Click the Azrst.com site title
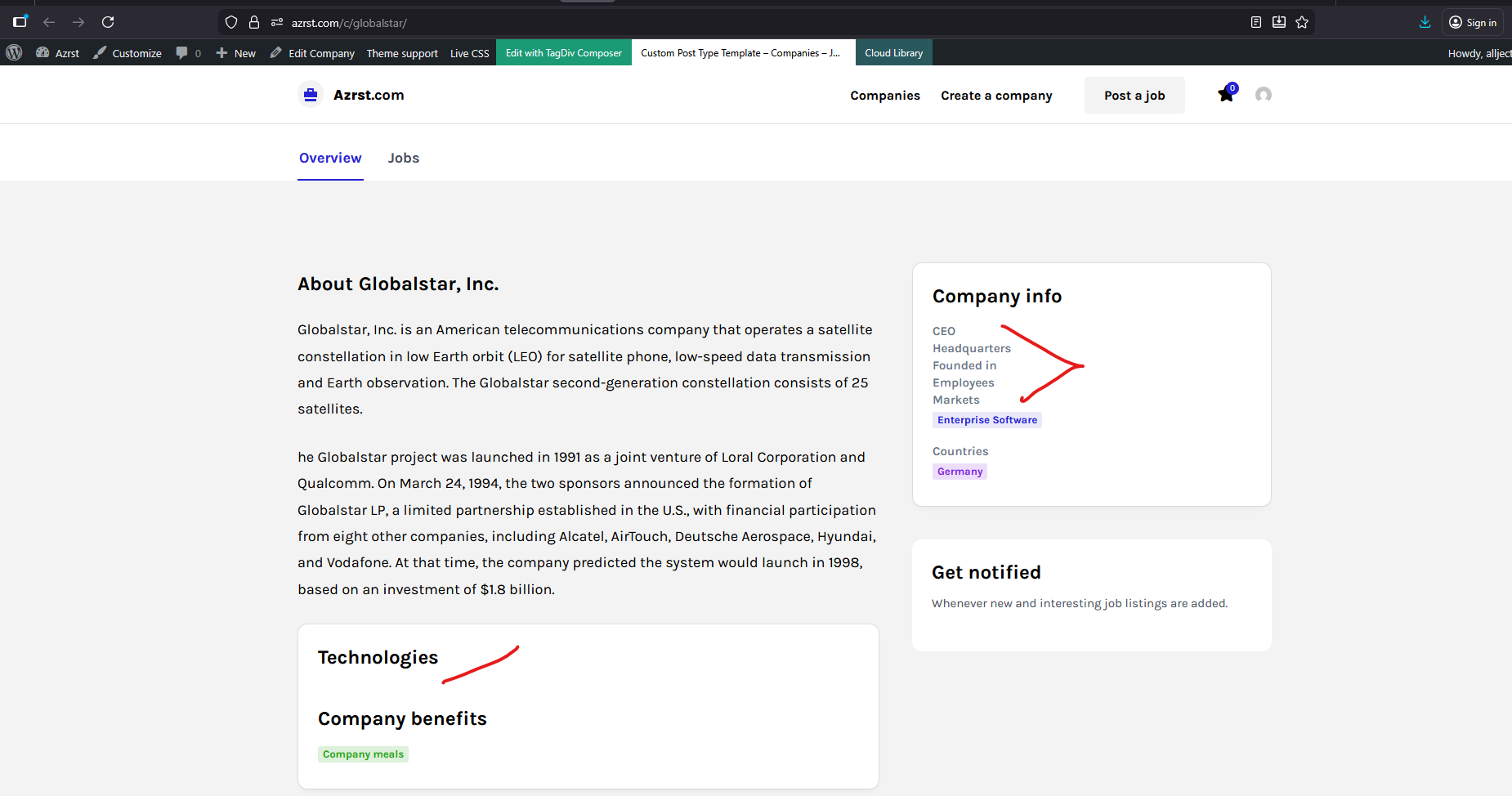Screen dimensions: 1512x796 [369, 95]
